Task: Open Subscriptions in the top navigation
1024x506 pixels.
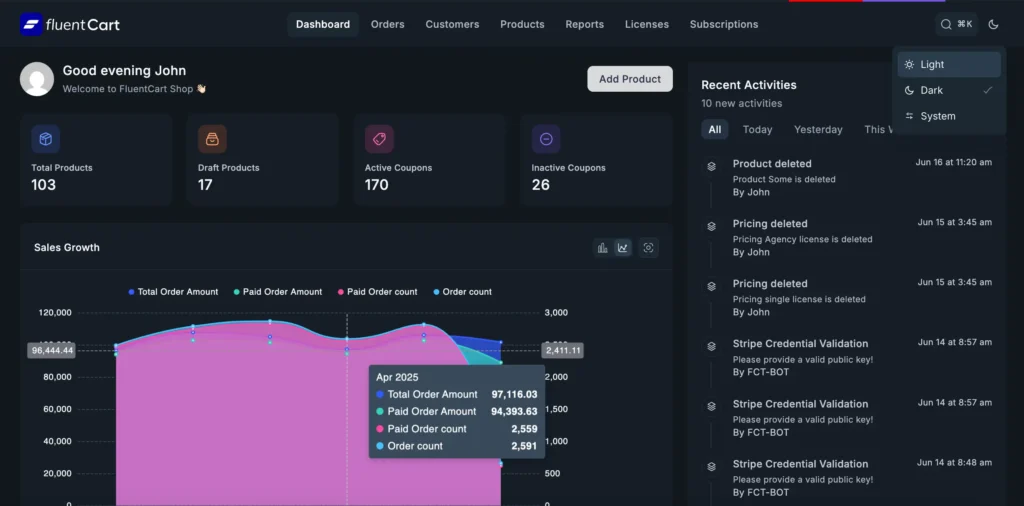Action: coord(724,24)
